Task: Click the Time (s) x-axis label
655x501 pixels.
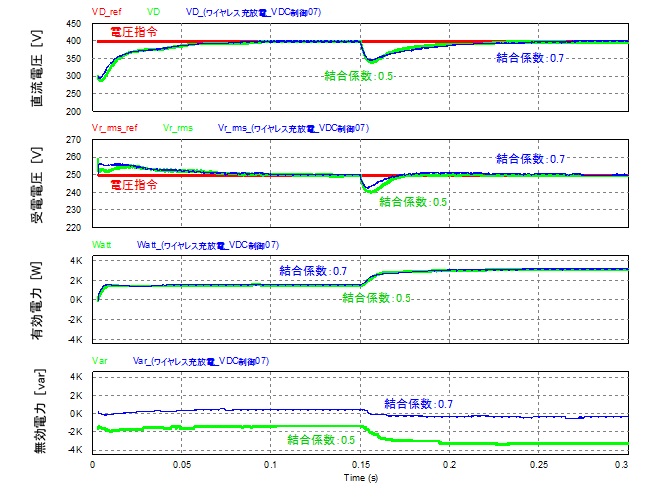Action: point(359,479)
